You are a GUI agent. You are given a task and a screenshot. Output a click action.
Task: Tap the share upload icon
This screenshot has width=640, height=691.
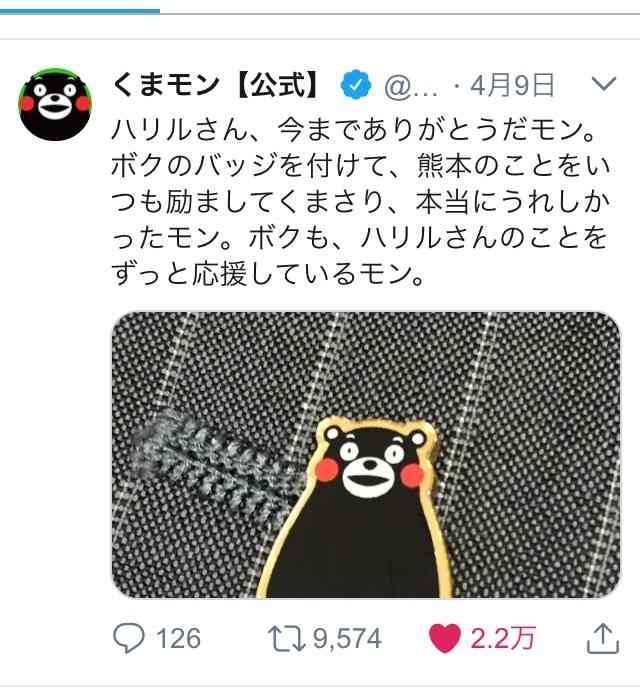[603, 638]
